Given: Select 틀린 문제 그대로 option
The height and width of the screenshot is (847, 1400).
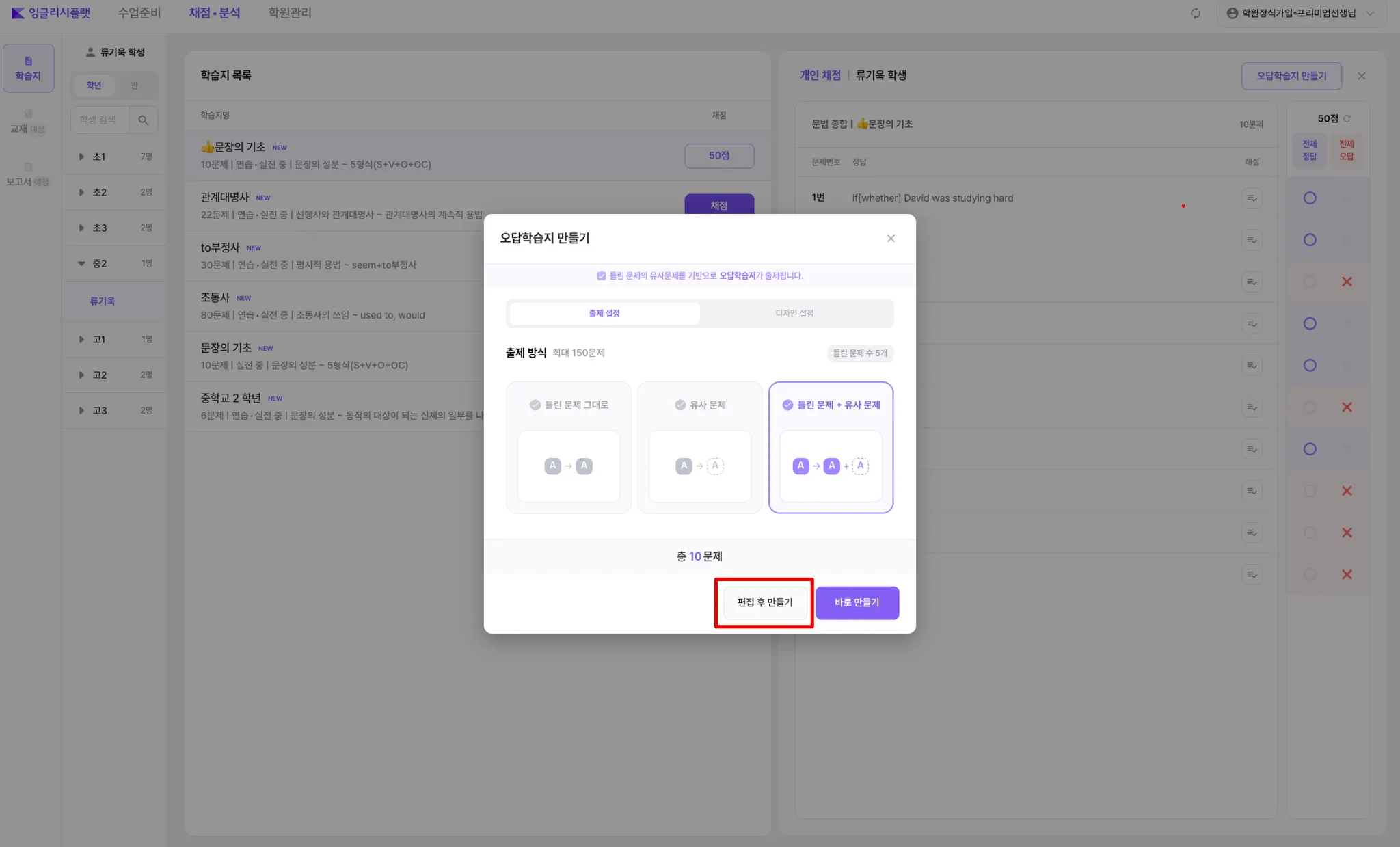Looking at the screenshot, I should [568, 447].
